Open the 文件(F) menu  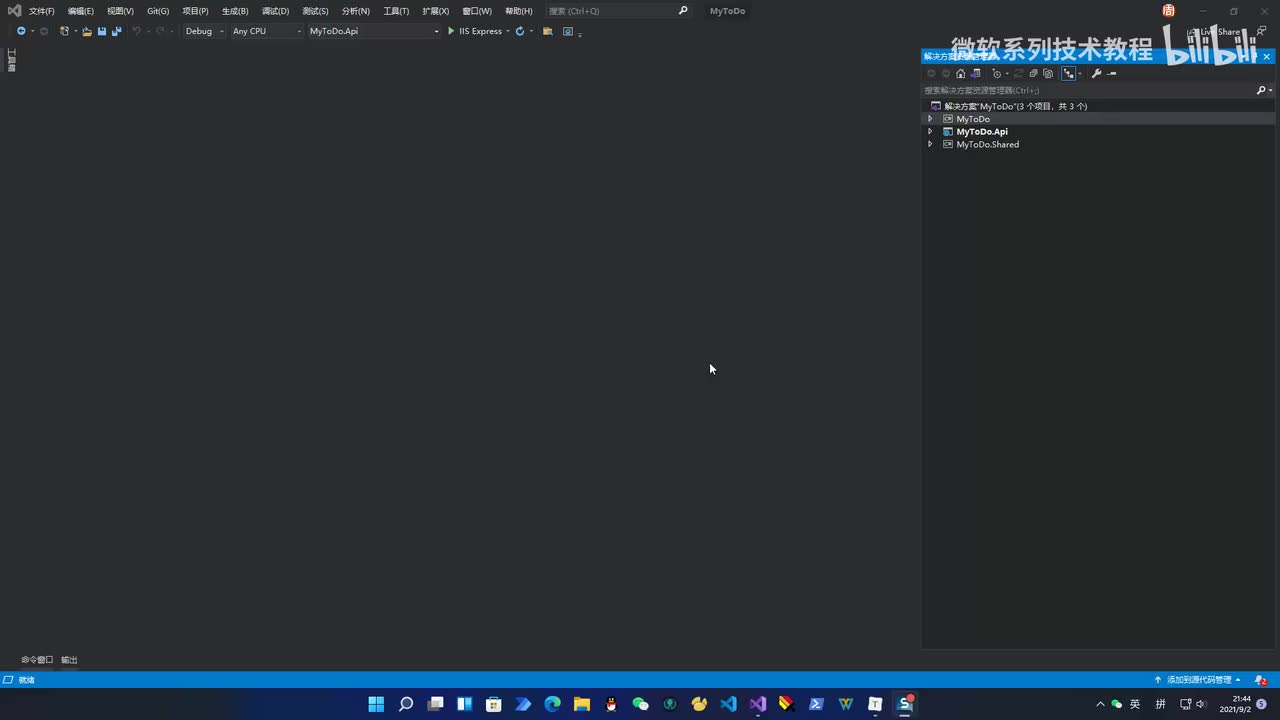pos(41,11)
